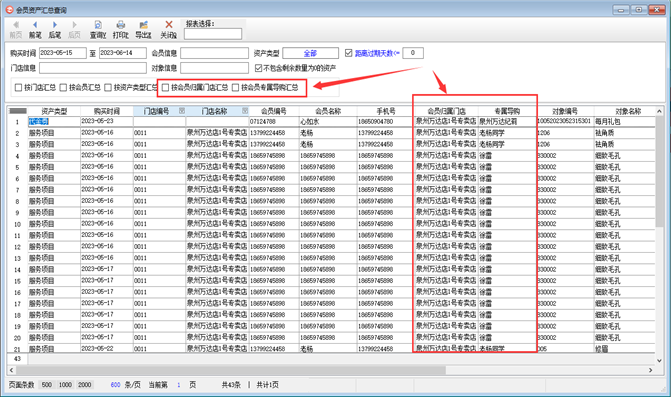The width and height of the screenshot is (671, 397).
Task: Open 报表选择 dropdown box
Action: 213,34
